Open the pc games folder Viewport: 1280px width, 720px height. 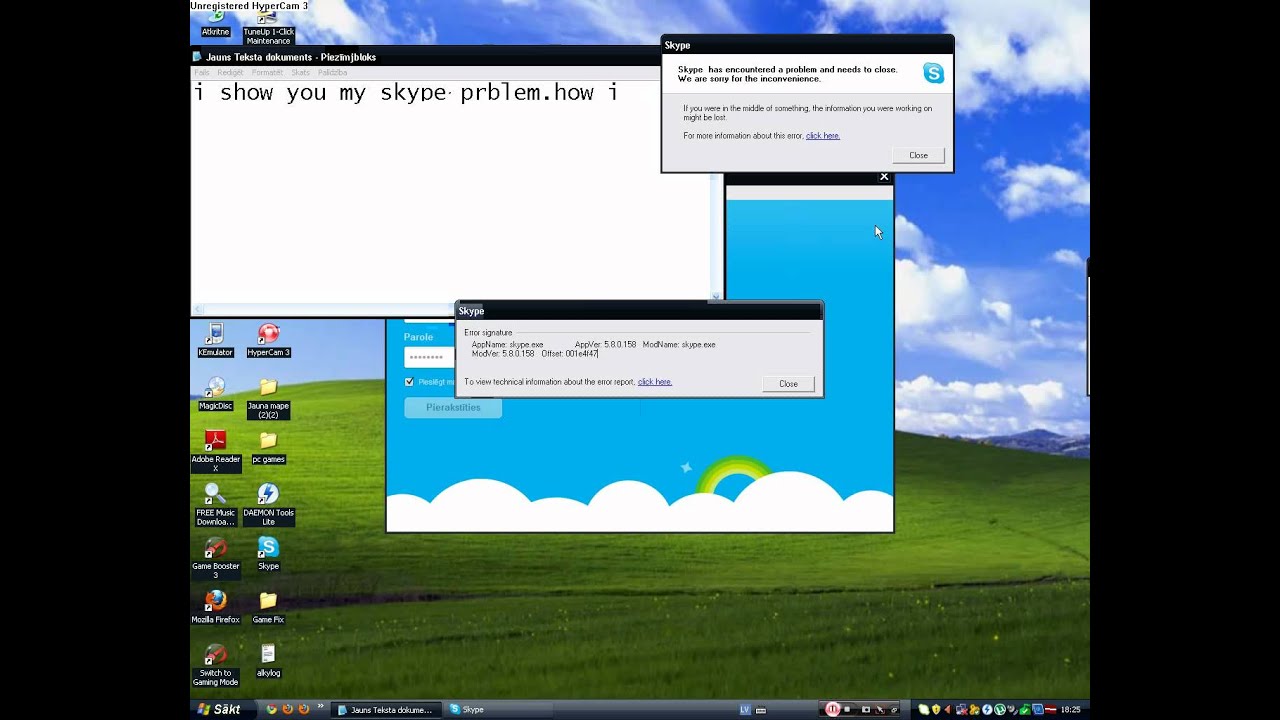(x=268, y=447)
